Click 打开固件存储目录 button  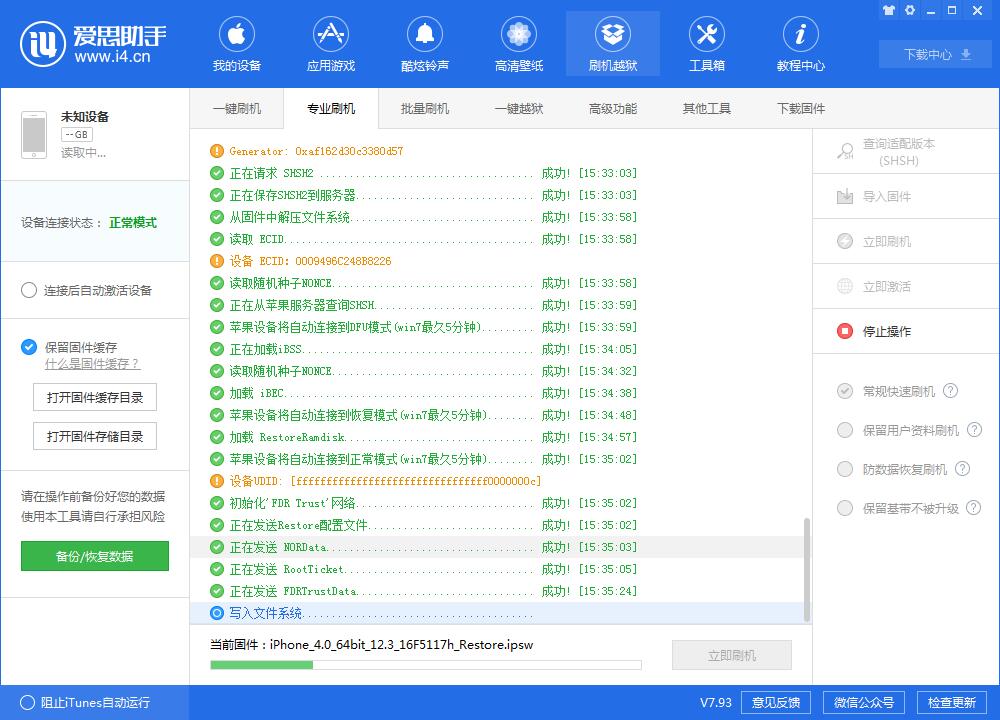tap(95, 436)
